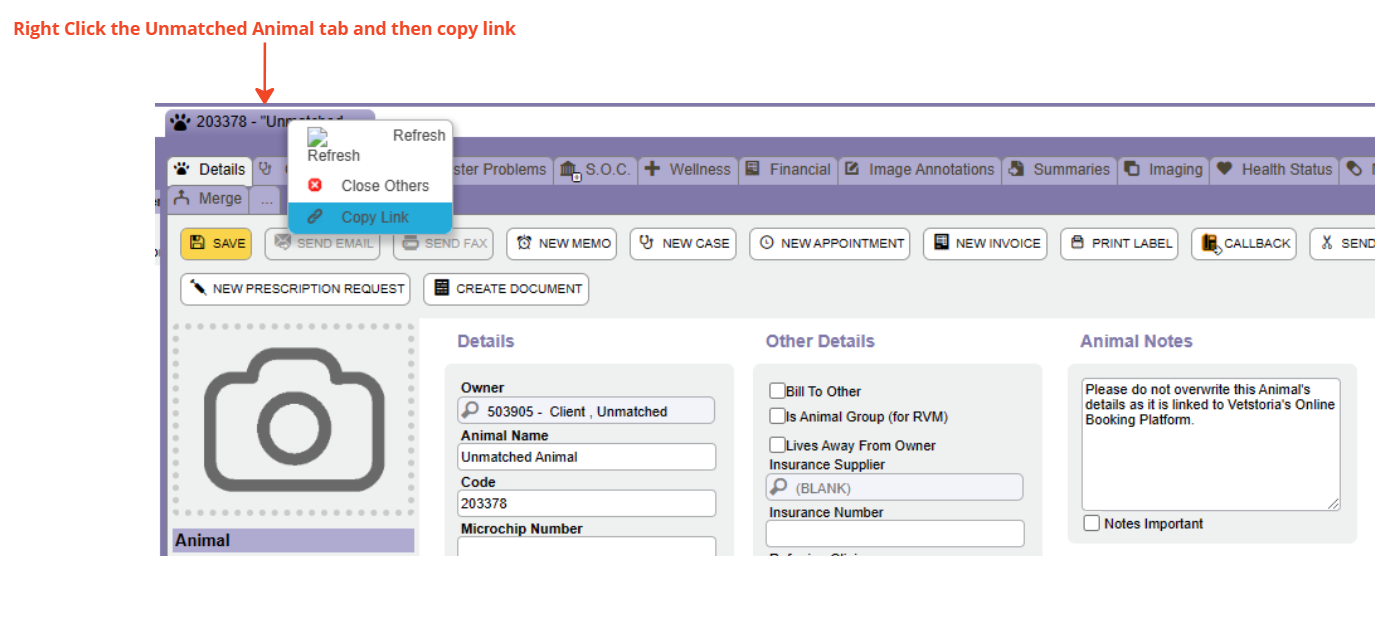Click the Insurance Number input field
This screenshot has height=627, width=1385.
(895, 533)
